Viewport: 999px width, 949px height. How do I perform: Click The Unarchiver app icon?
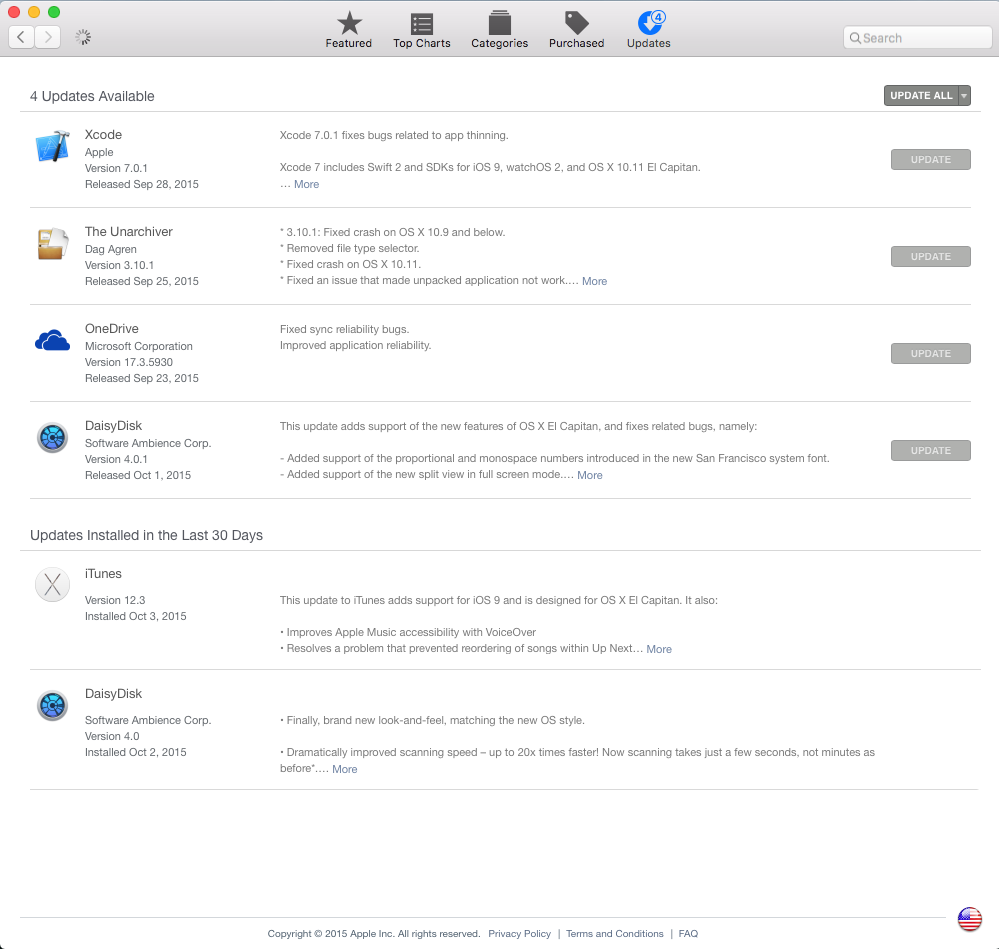[52, 243]
